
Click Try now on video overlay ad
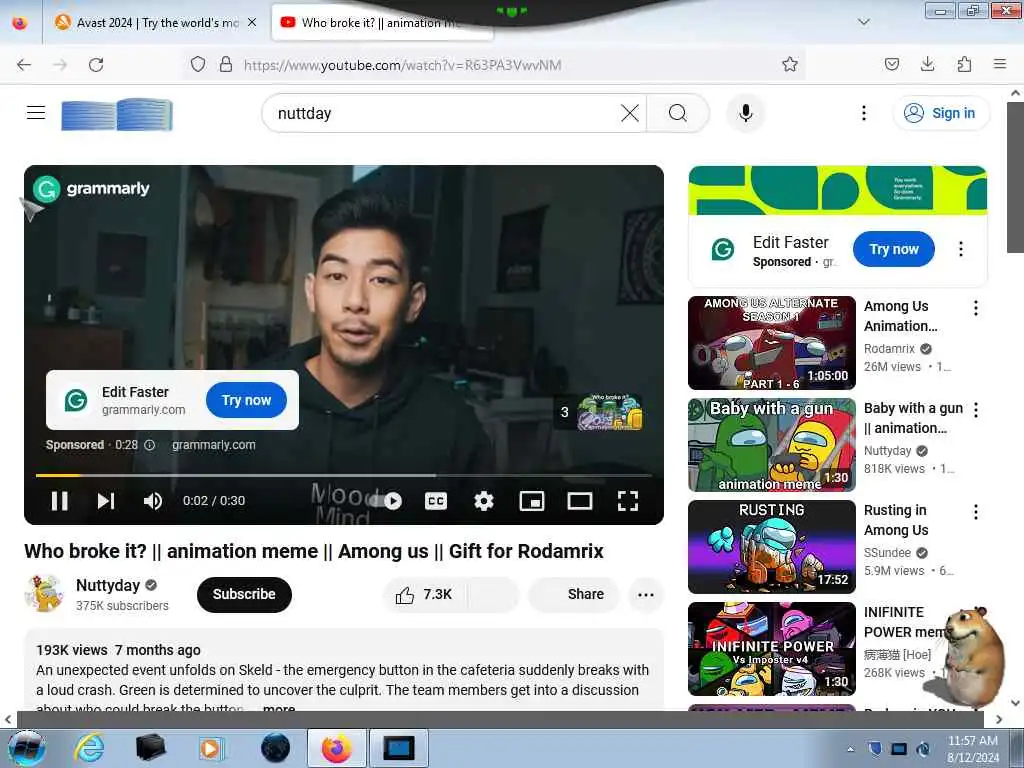pyautogui.click(x=246, y=400)
